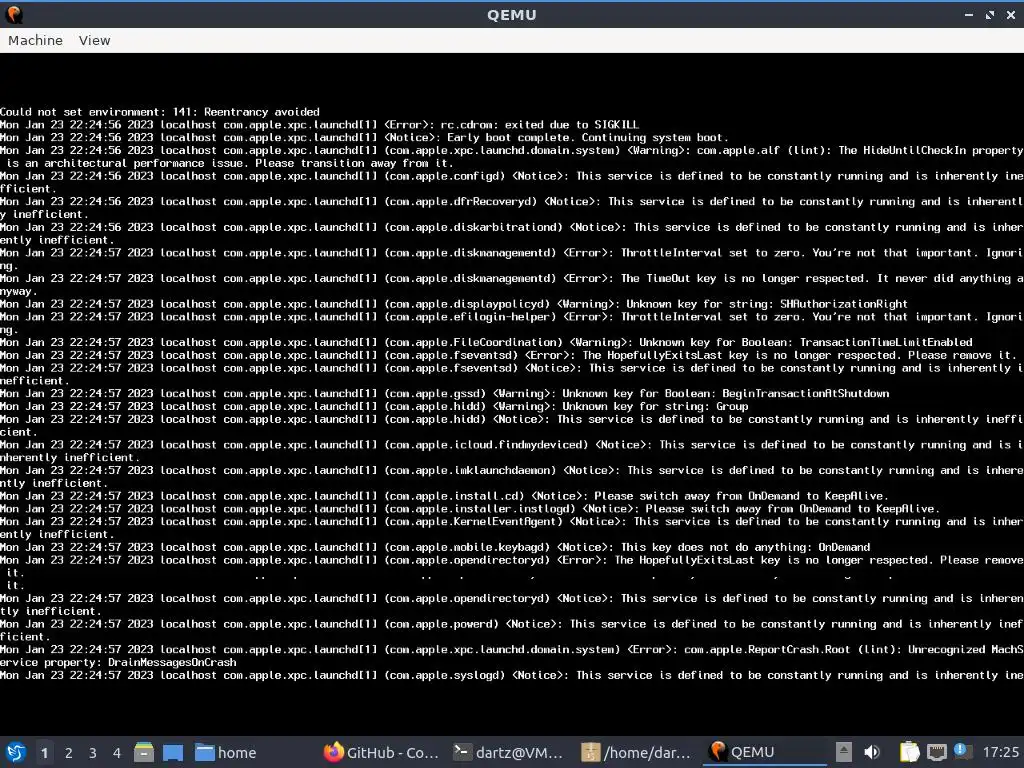Click the com.apple.KernelEventAgent notice line
Viewport: 1024px width, 768px height.
point(512,528)
